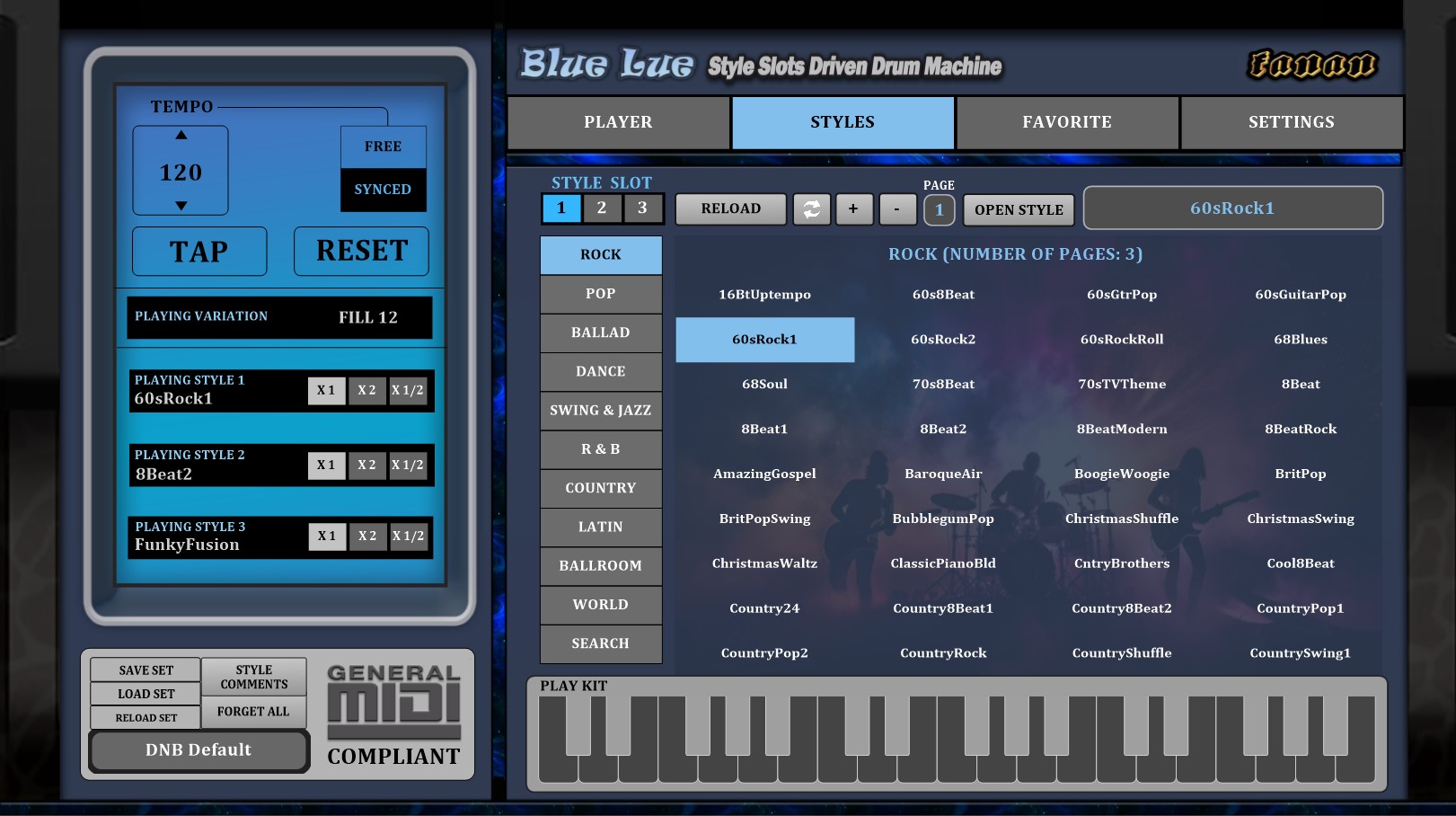Select style slot 2
The image size is (1456, 816).
(602, 208)
